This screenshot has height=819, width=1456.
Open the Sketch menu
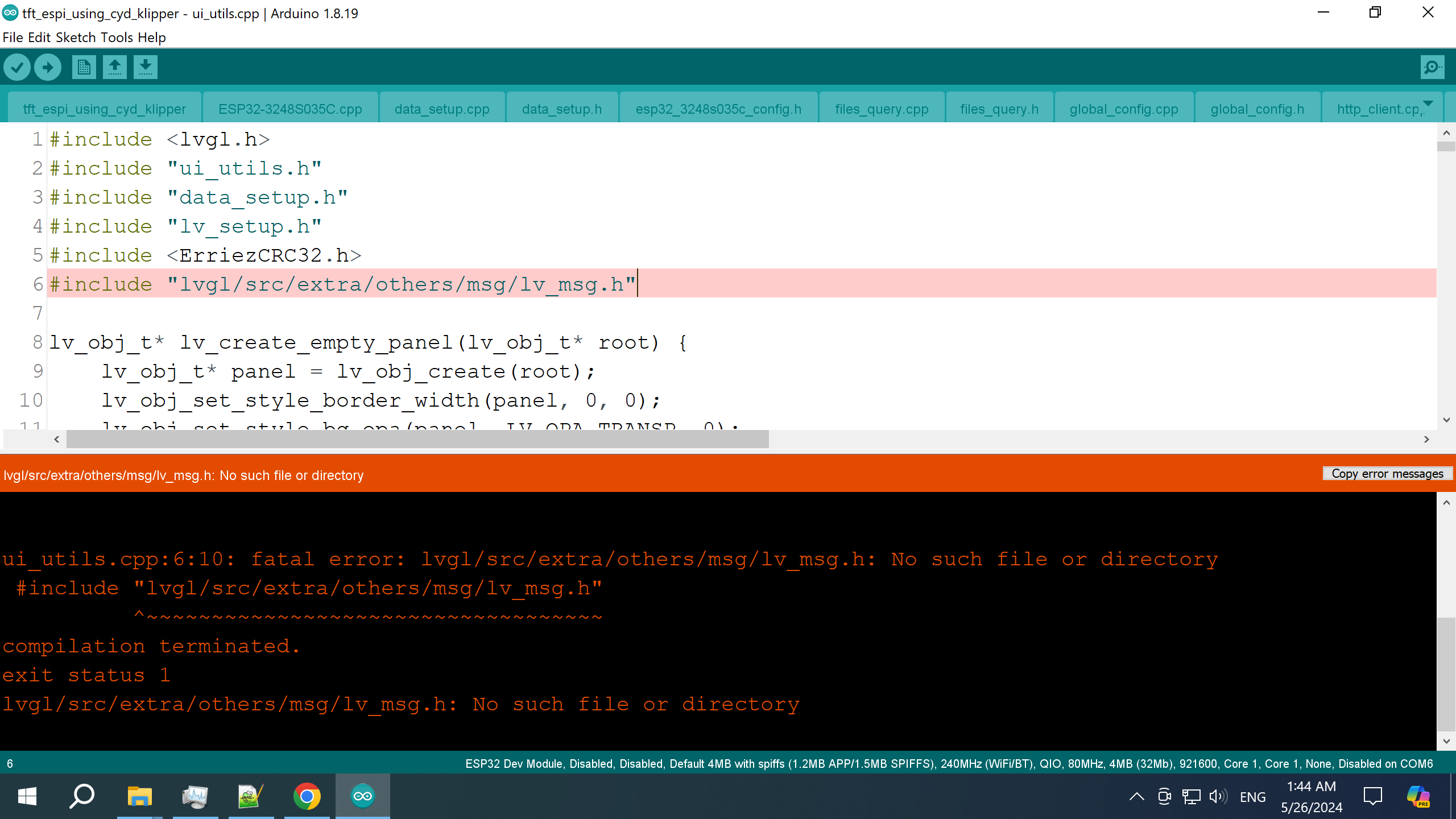(76, 38)
